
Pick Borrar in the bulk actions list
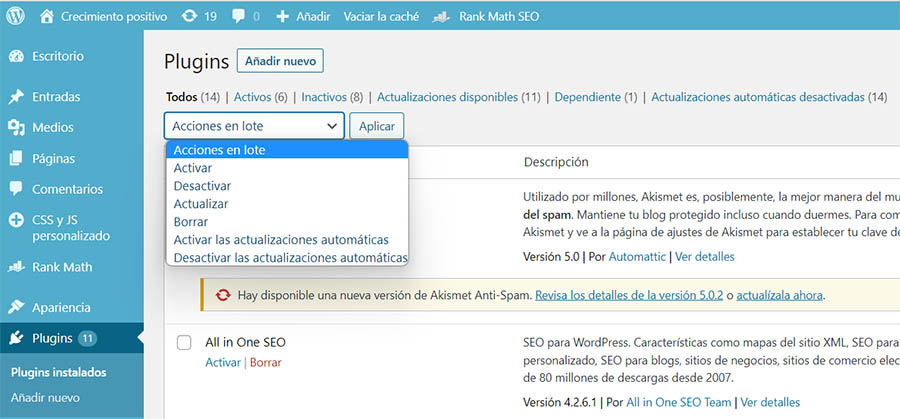(190, 222)
